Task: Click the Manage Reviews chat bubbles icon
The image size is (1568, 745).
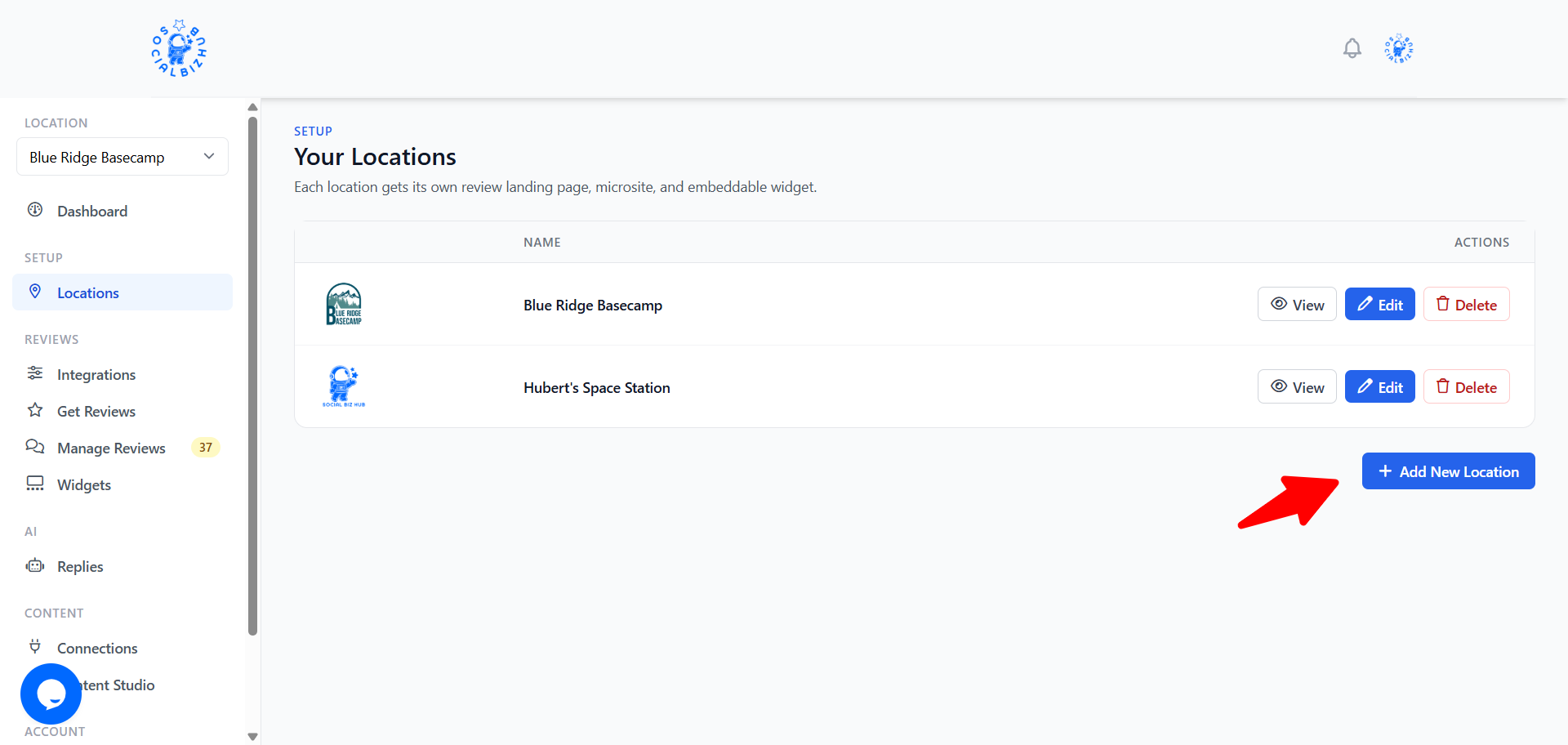Action: (35, 447)
